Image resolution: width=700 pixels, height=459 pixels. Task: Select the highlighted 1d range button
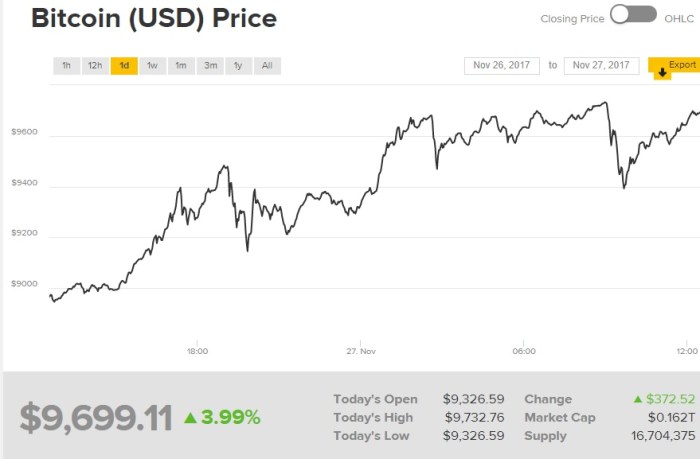[x=124, y=66]
